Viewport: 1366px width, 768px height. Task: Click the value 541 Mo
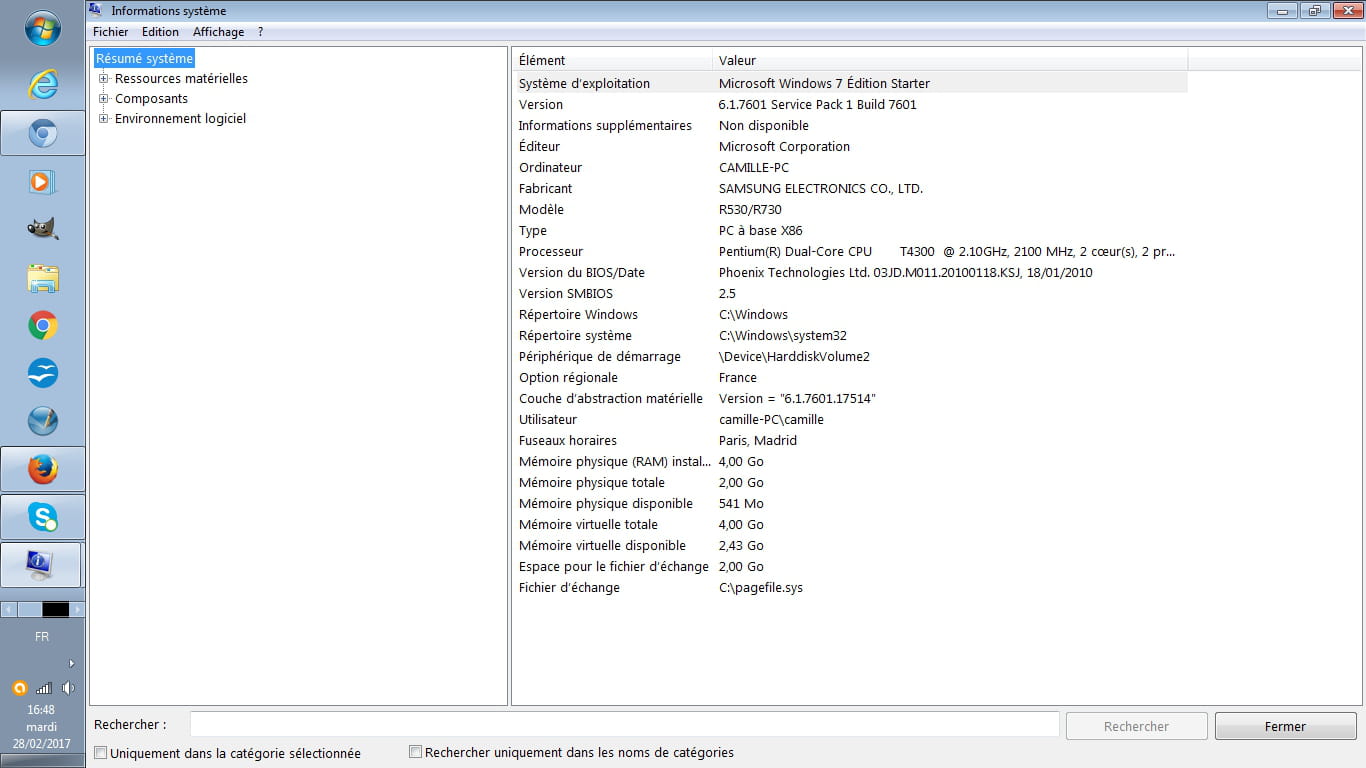click(x=741, y=503)
